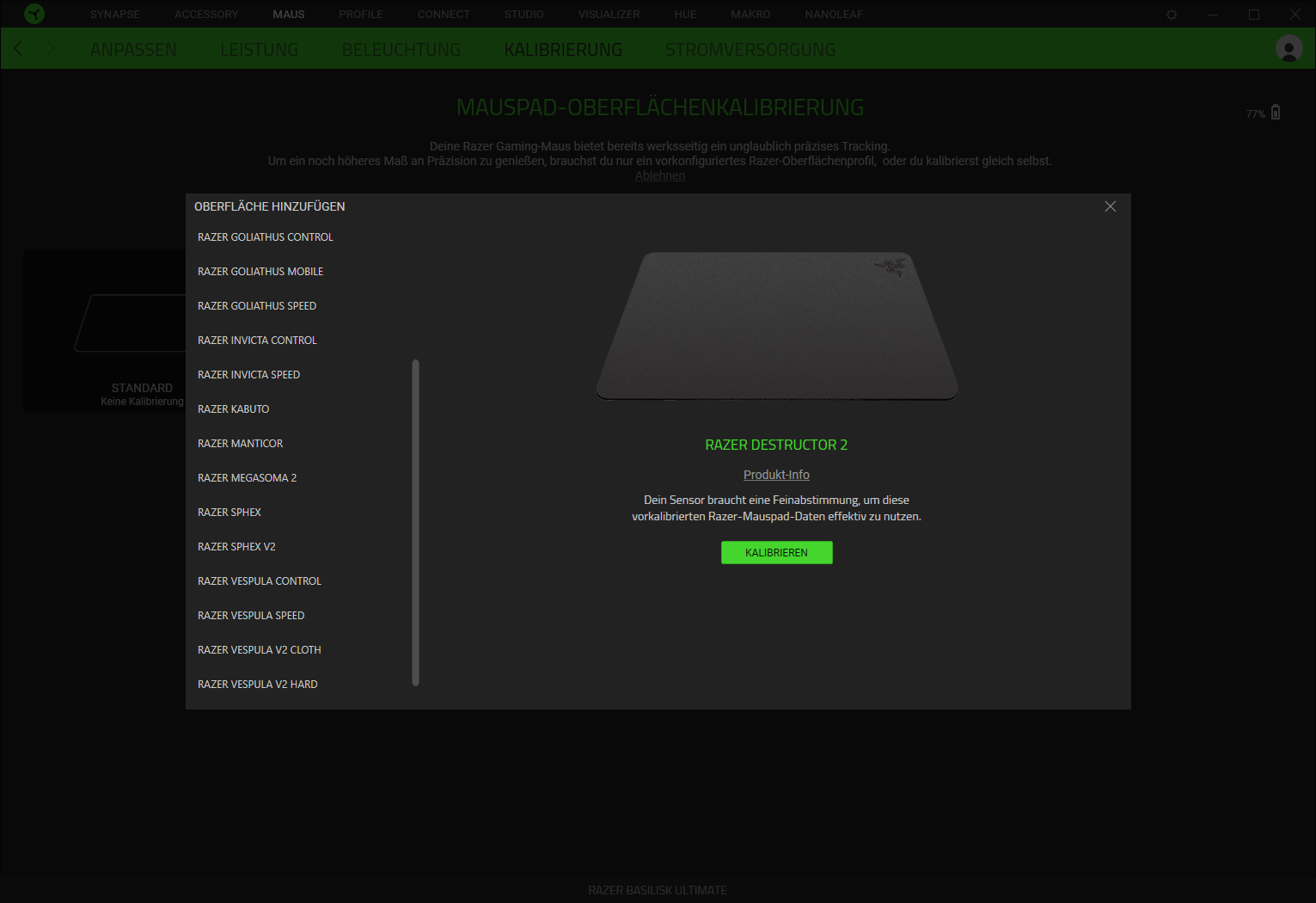Open the STUDIO menu
This screenshot has width=1316, height=903.
(524, 15)
